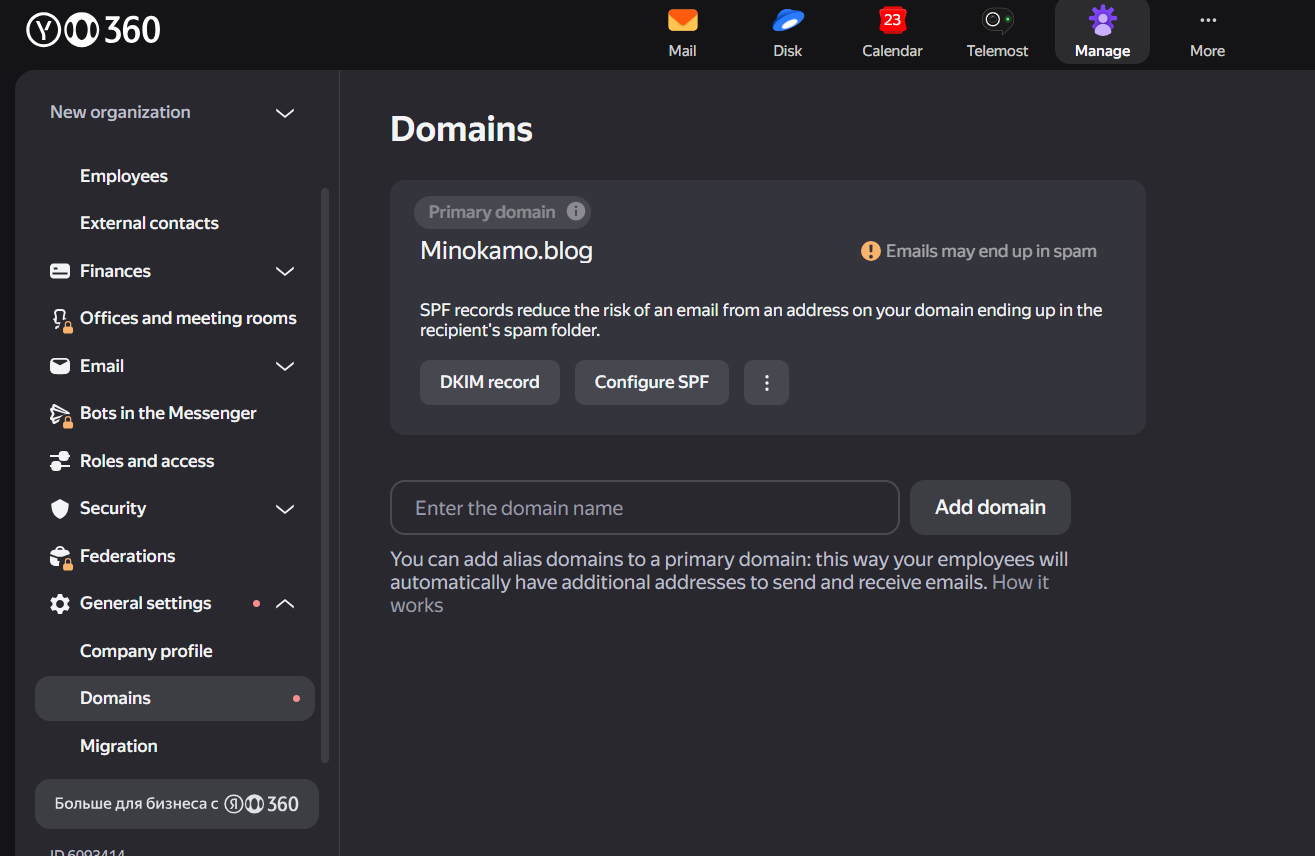The height and width of the screenshot is (856, 1315).
Task: Click the Configure SPF button
Action: [x=651, y=383]
